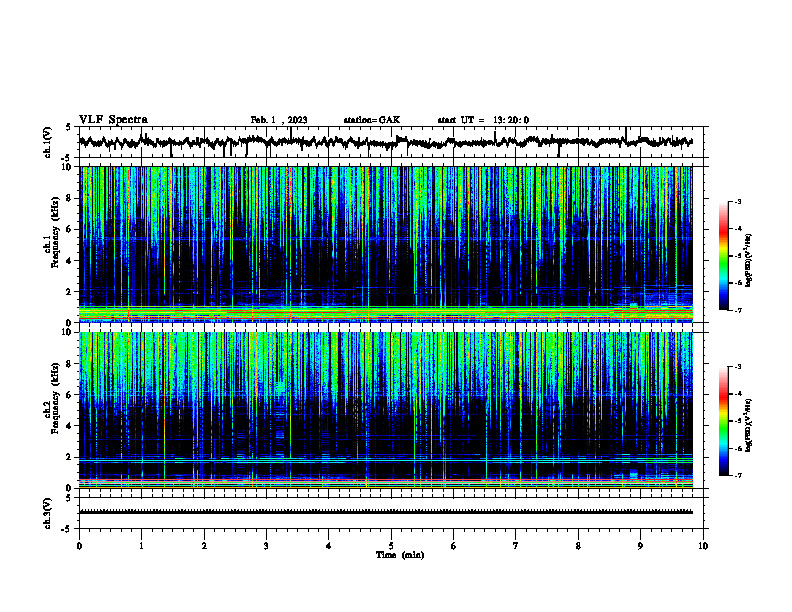
Task: Click the red band at bottom of ch.2 spectrogram
Action: 386,480
